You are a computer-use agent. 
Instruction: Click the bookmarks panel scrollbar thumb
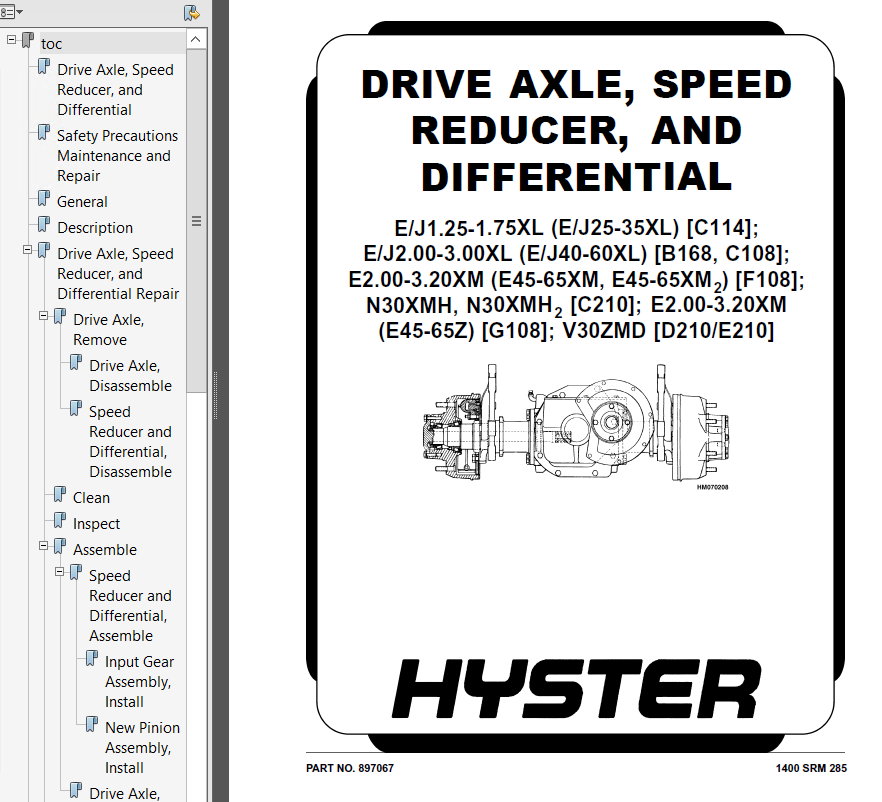tap(196, 221)
